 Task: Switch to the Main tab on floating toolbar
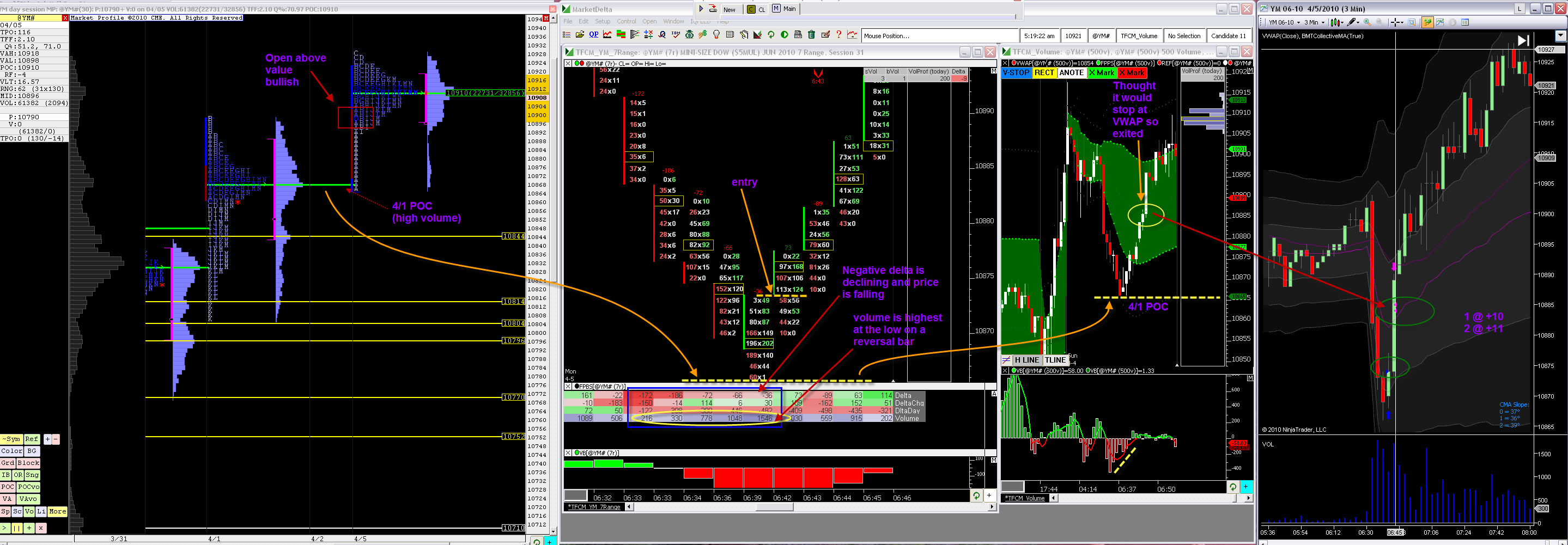coord(785,9)
